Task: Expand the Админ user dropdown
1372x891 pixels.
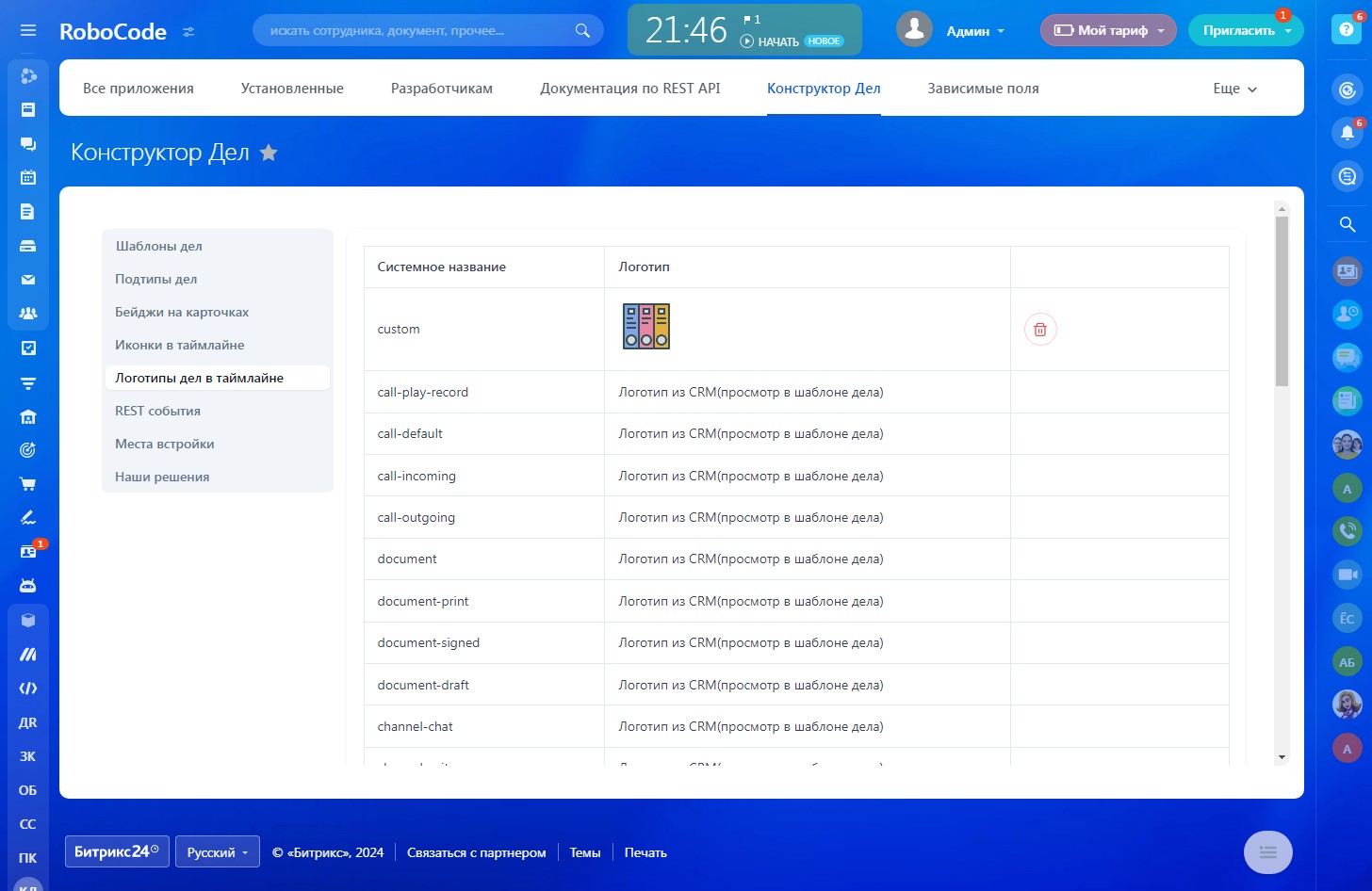Action: tap(974, 31)
